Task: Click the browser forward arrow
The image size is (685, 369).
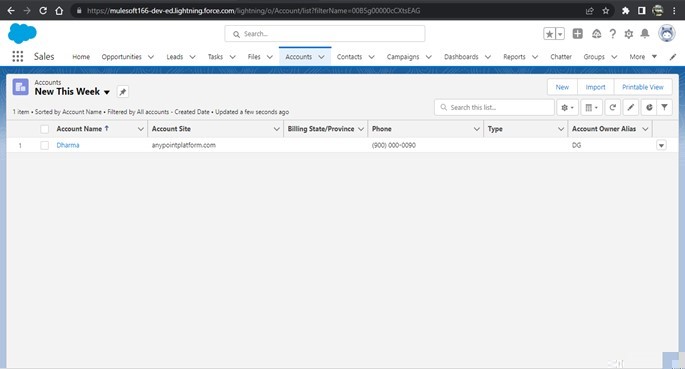Action: click(27, 10)
